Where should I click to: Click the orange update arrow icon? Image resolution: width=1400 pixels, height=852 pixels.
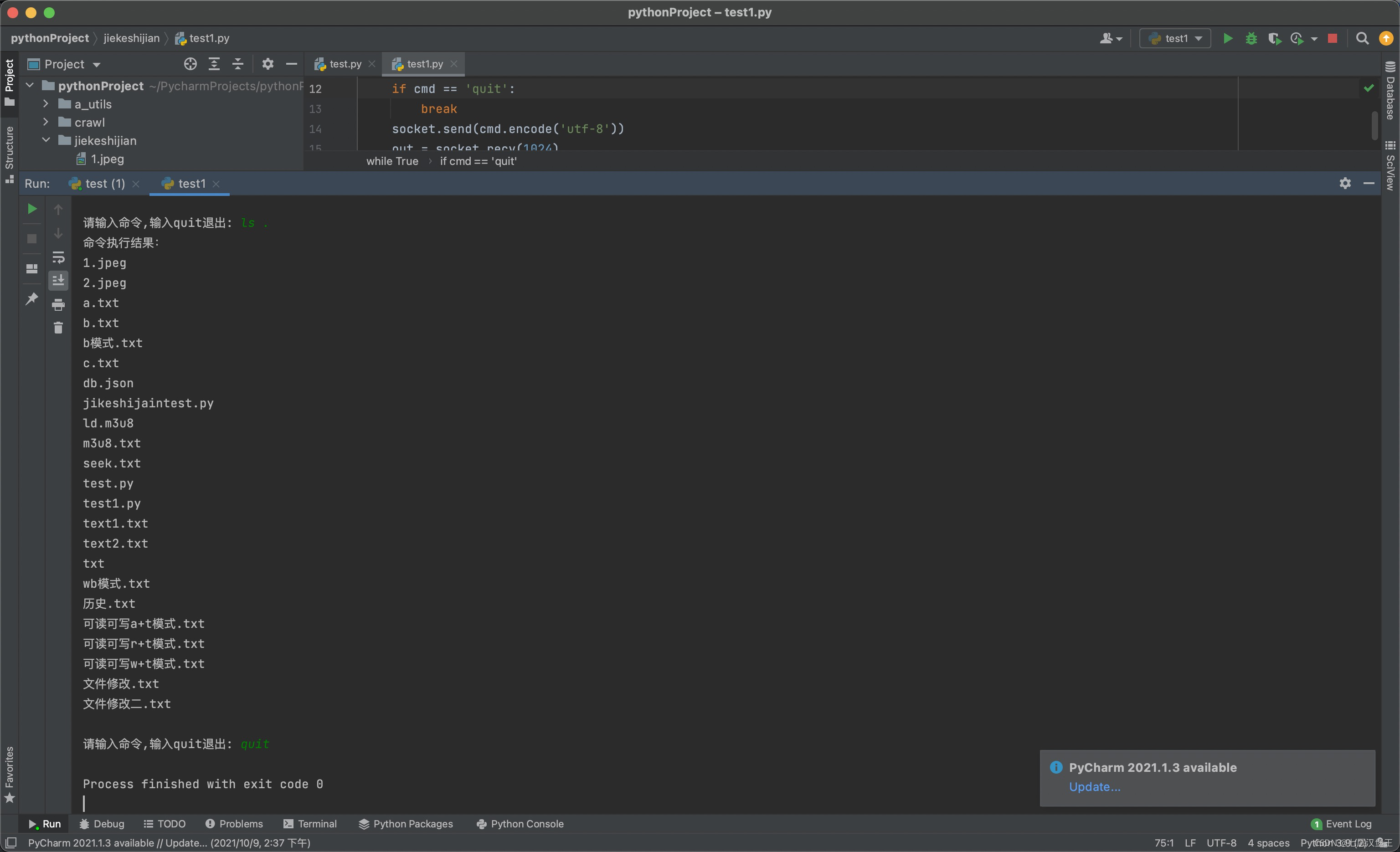tap(1386, 38)
